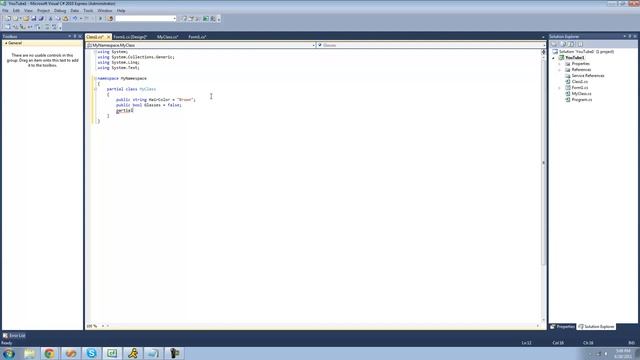This screenshot has width=640, height=360.
Task: Start debugging with the play icon
Action: click(100, 19)
